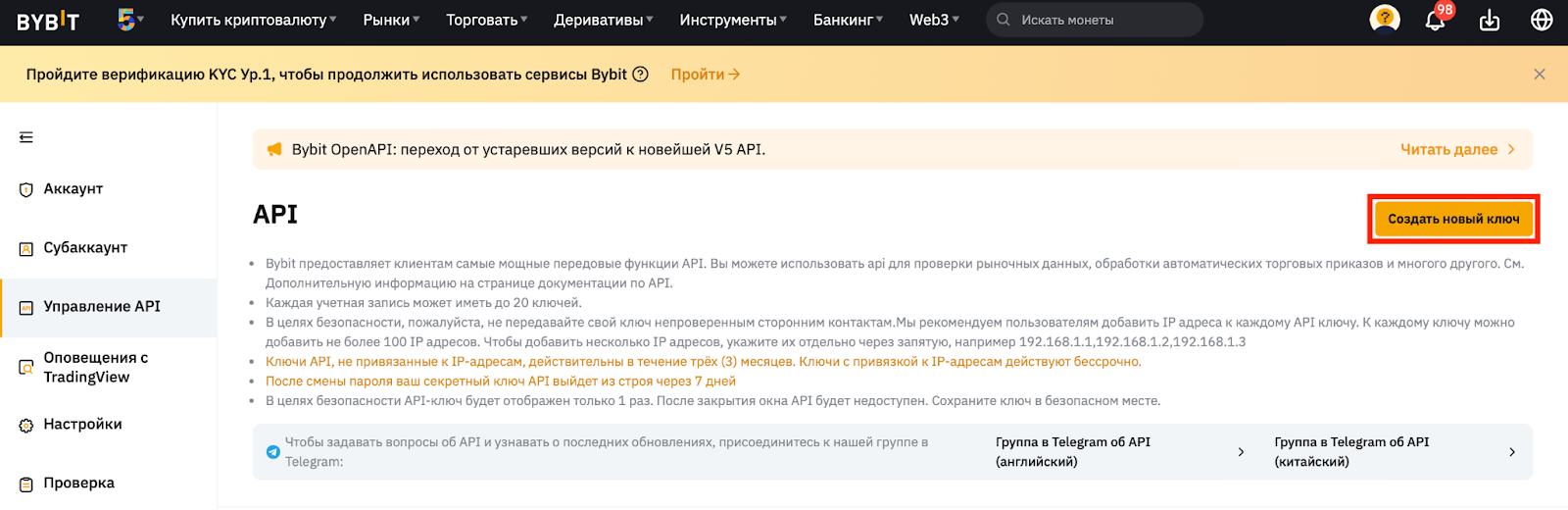Click Читать далее link

coord(1448,150)
